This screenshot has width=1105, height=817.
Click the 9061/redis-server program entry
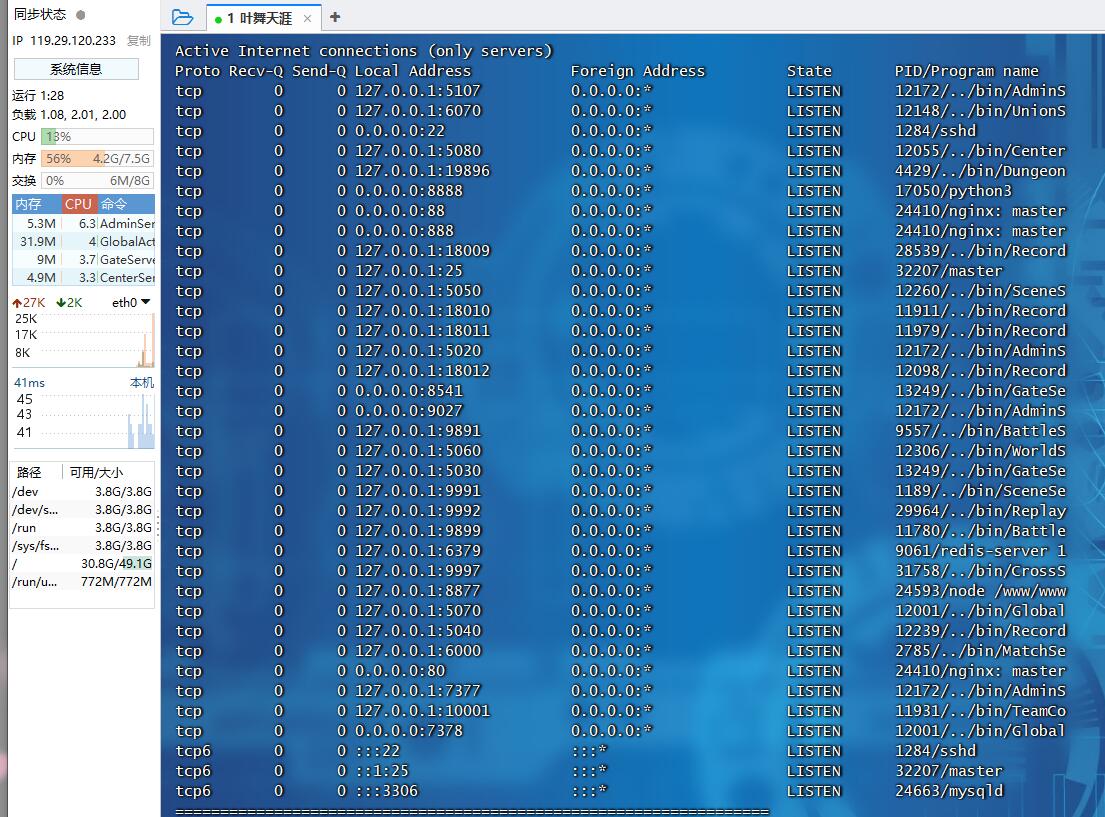coord(980,551)
